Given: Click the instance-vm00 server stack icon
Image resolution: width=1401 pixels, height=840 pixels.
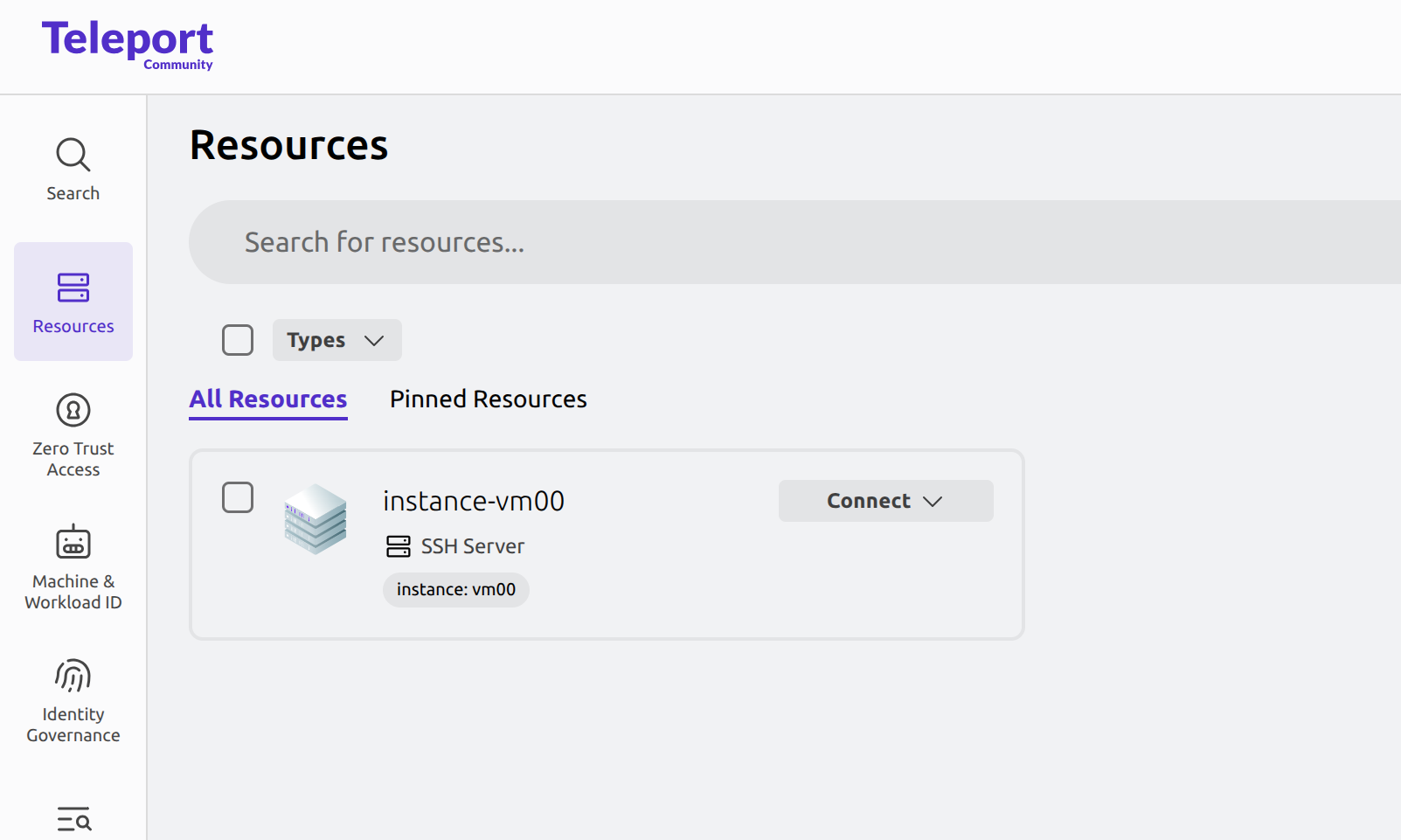Looking at the screenshot, I should click(316, 519).
